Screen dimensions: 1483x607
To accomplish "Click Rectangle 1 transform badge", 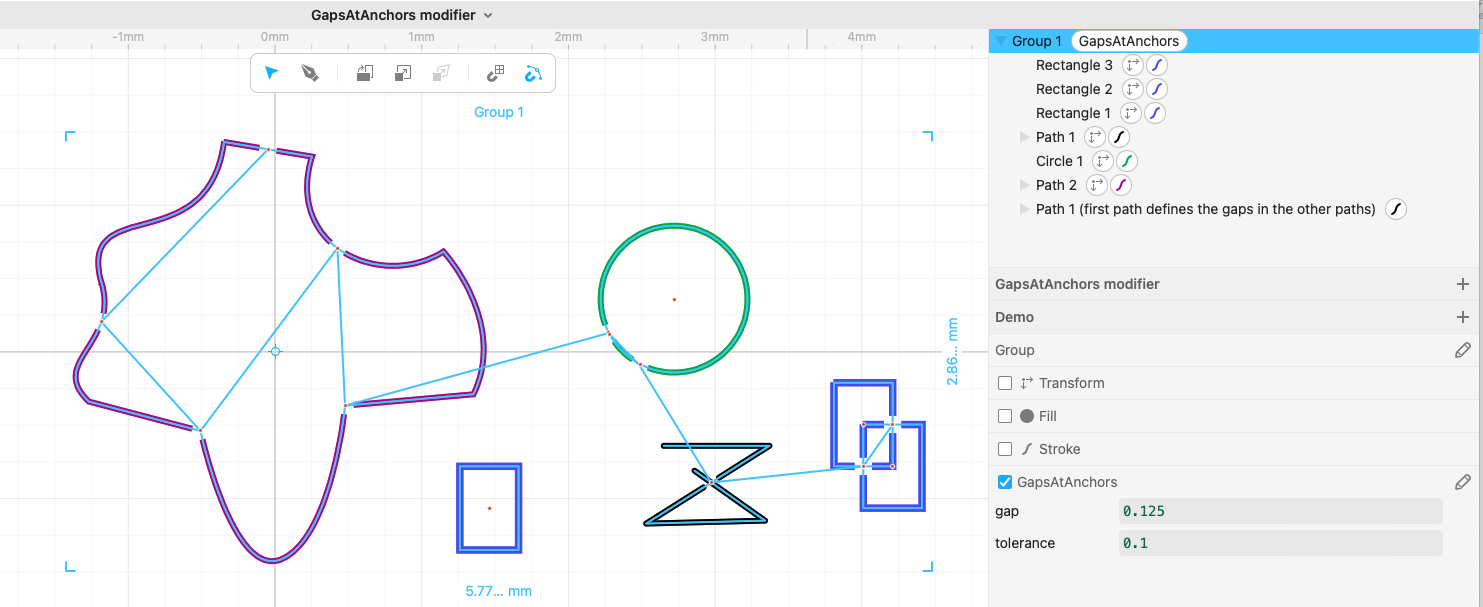I will 1130,113.
